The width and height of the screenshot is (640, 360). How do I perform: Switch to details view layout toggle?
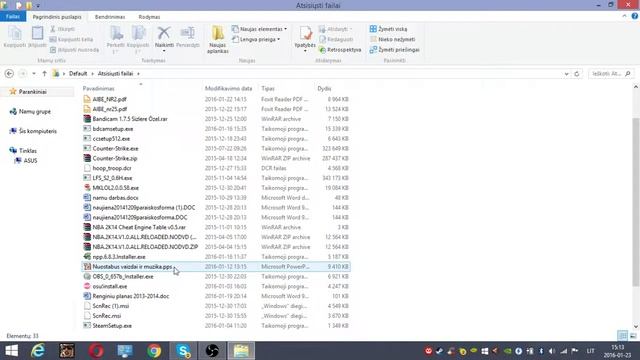click(x=622, y=336)
